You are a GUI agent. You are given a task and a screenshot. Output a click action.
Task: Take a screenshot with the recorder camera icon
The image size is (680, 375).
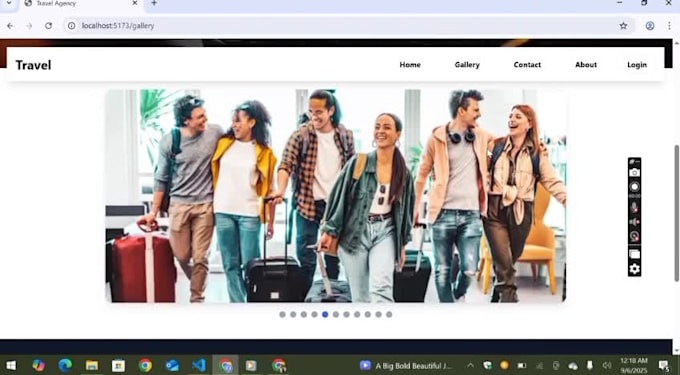coord(634,173)
